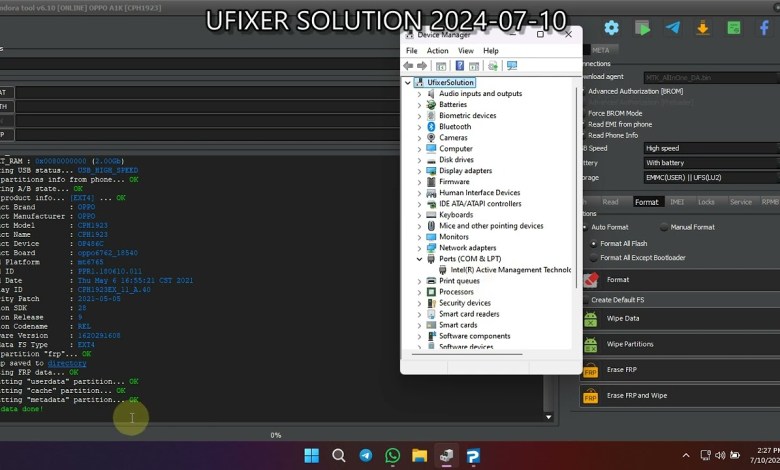The width and height of the screenshot is (780, 470).
Task: Open the Telegram icon in Pandora header
Action: click(x=673, y=27)
